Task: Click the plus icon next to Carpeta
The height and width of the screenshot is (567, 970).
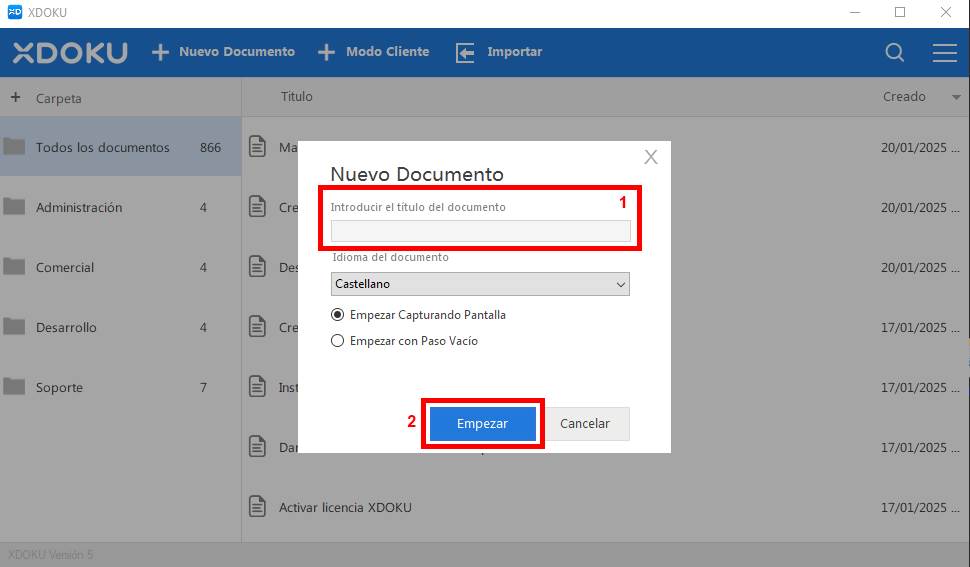Action: (x=15, y=97)
